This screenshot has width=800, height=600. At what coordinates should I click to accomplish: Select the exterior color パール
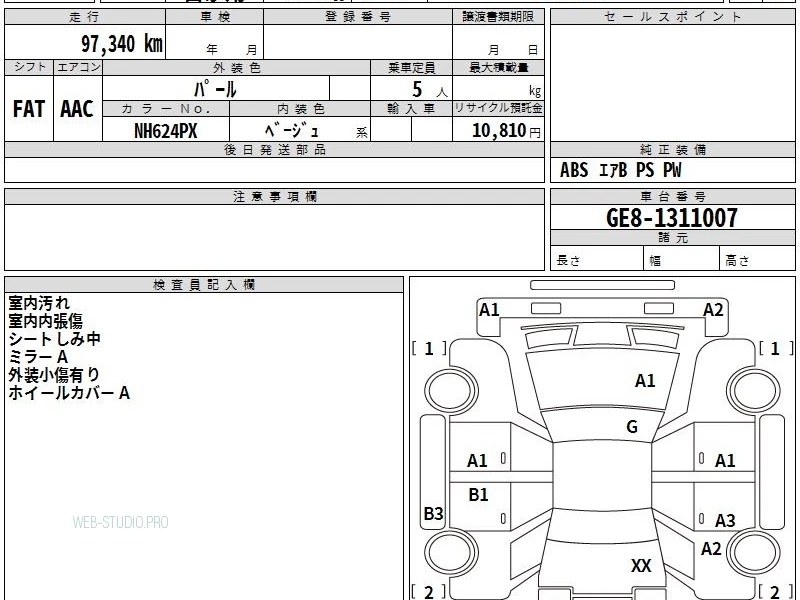pos(215,89)
